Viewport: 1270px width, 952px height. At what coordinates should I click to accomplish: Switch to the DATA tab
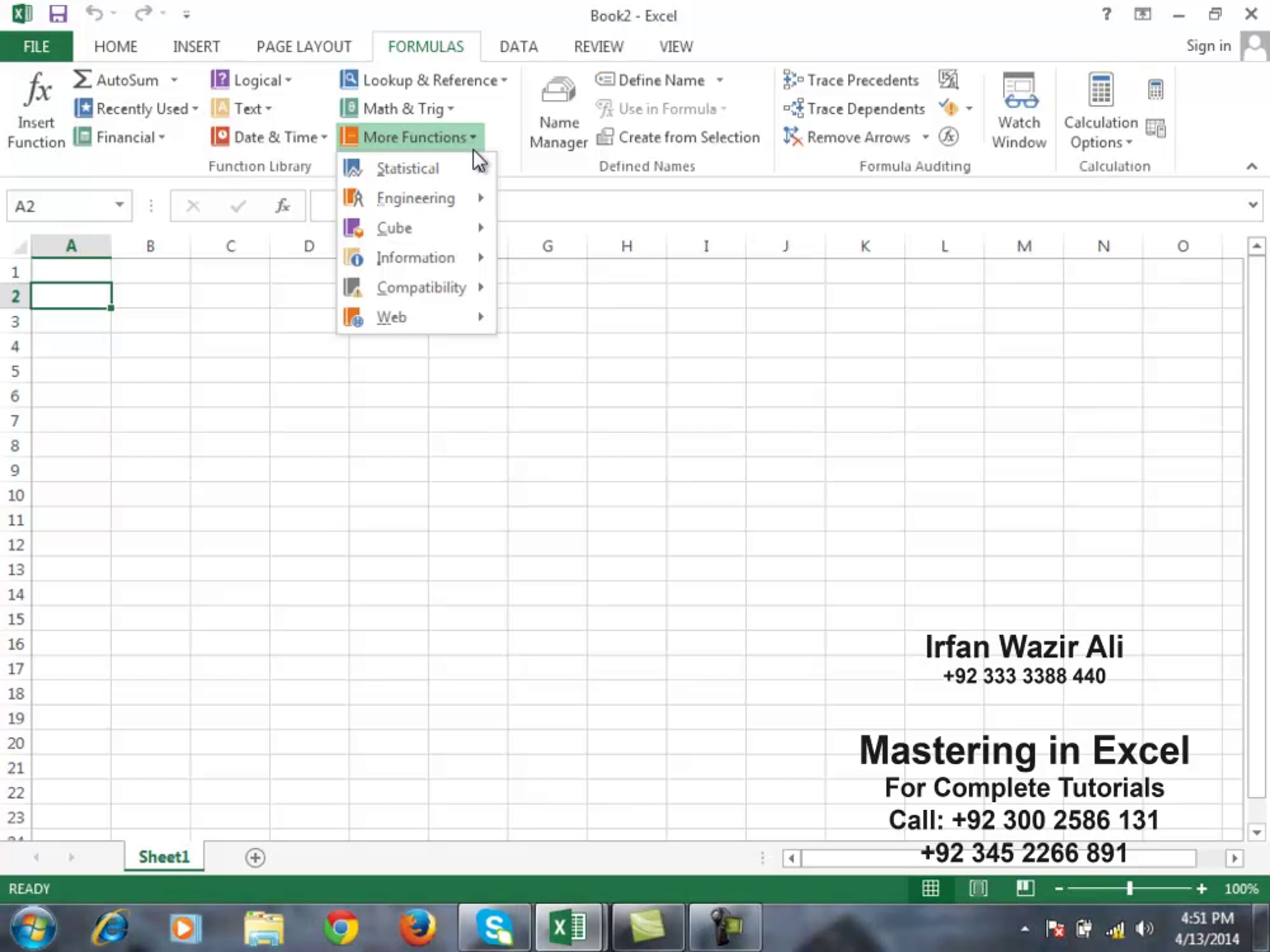click(x=519, y=47)
